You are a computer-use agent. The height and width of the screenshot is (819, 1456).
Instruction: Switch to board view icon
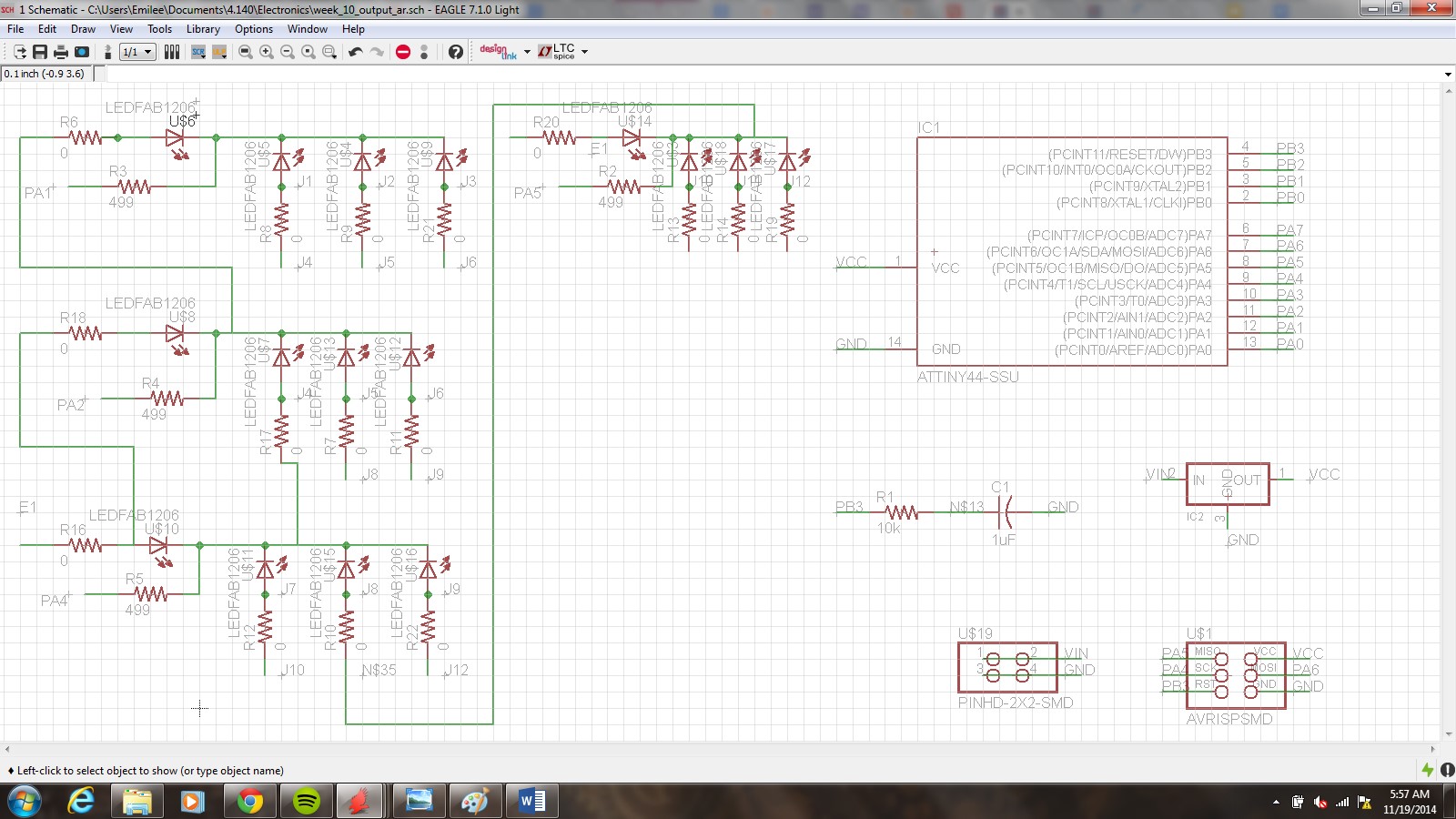point(108,52)
